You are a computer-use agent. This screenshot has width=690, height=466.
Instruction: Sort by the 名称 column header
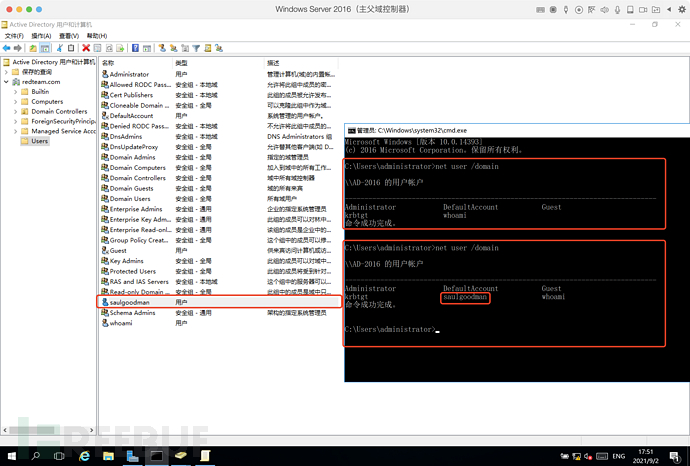136,63
